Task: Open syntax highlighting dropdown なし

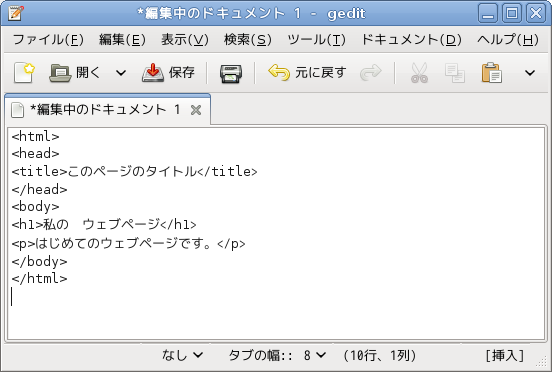Action: click(182, 355)
